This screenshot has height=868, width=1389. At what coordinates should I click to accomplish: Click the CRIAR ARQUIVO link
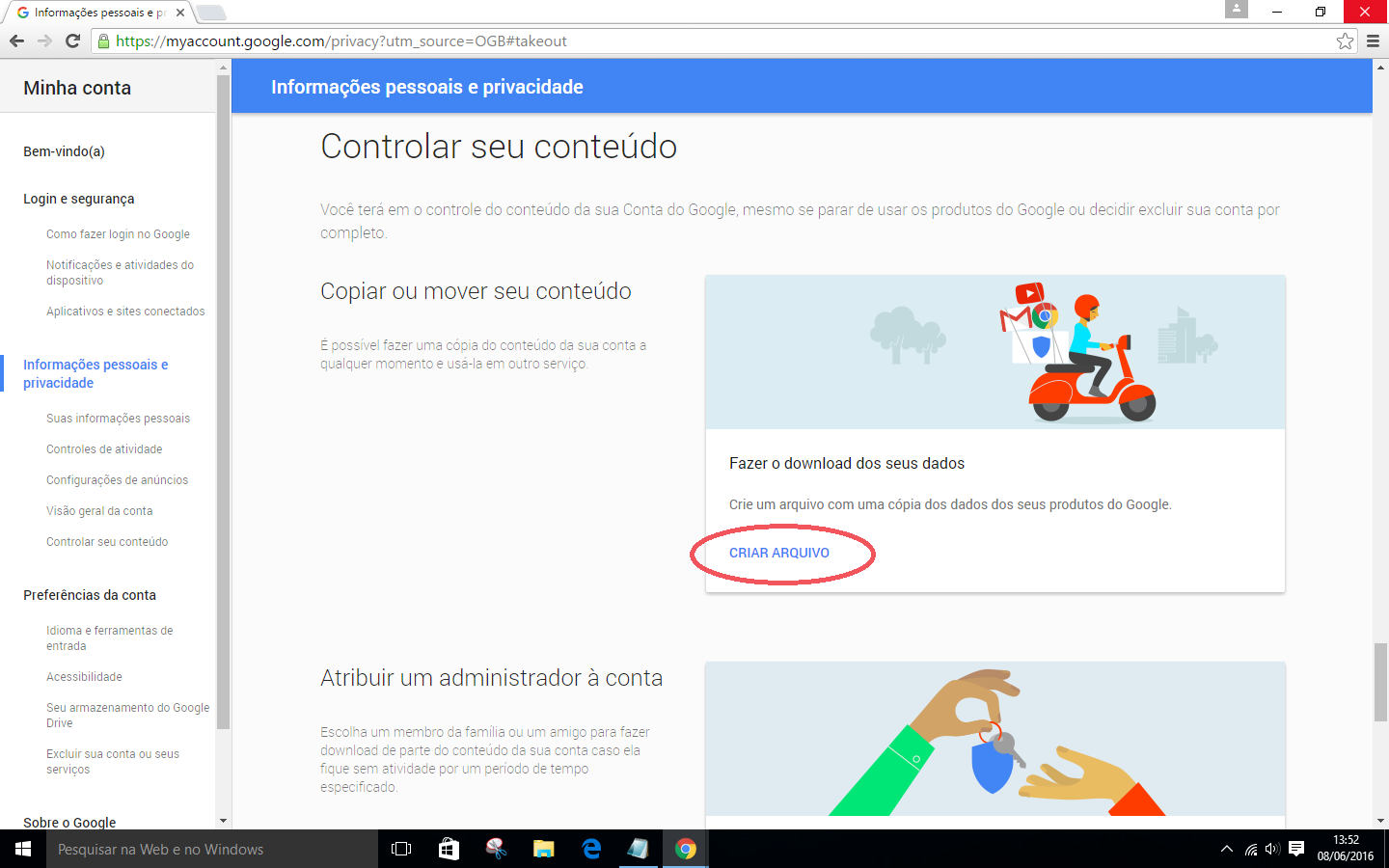779,553
